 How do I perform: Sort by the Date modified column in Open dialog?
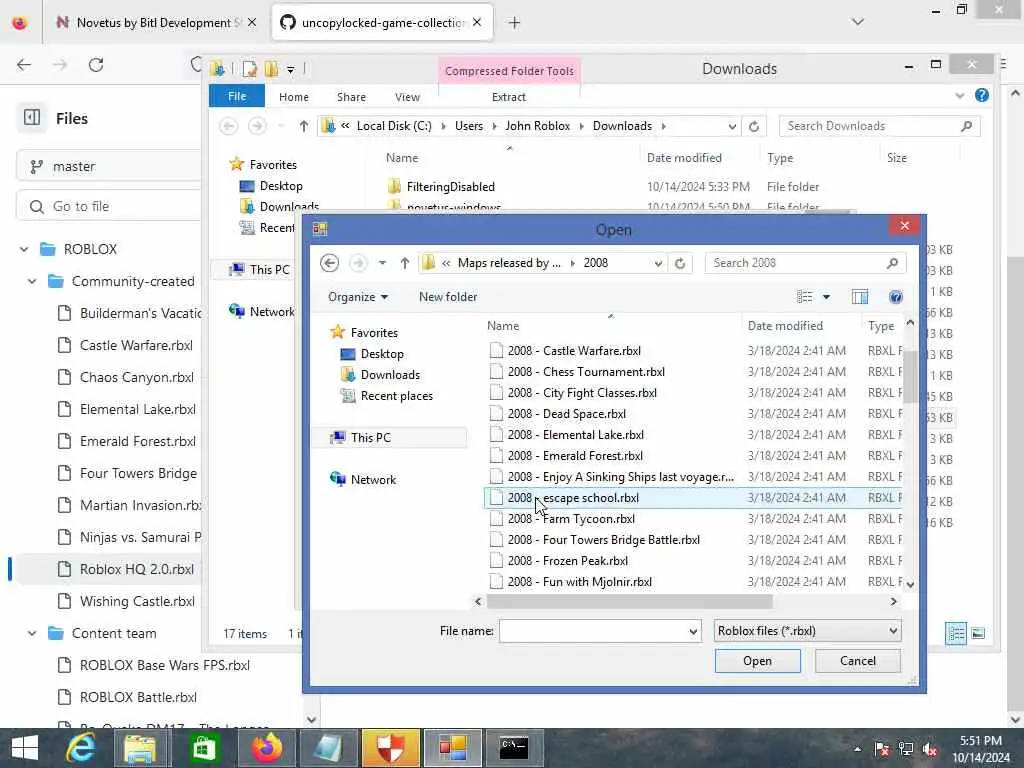pyautogui.click(x=785, y=326)
